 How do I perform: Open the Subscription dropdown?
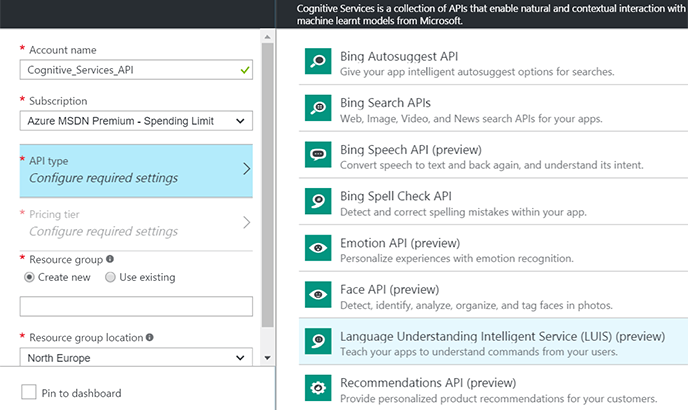136,121
